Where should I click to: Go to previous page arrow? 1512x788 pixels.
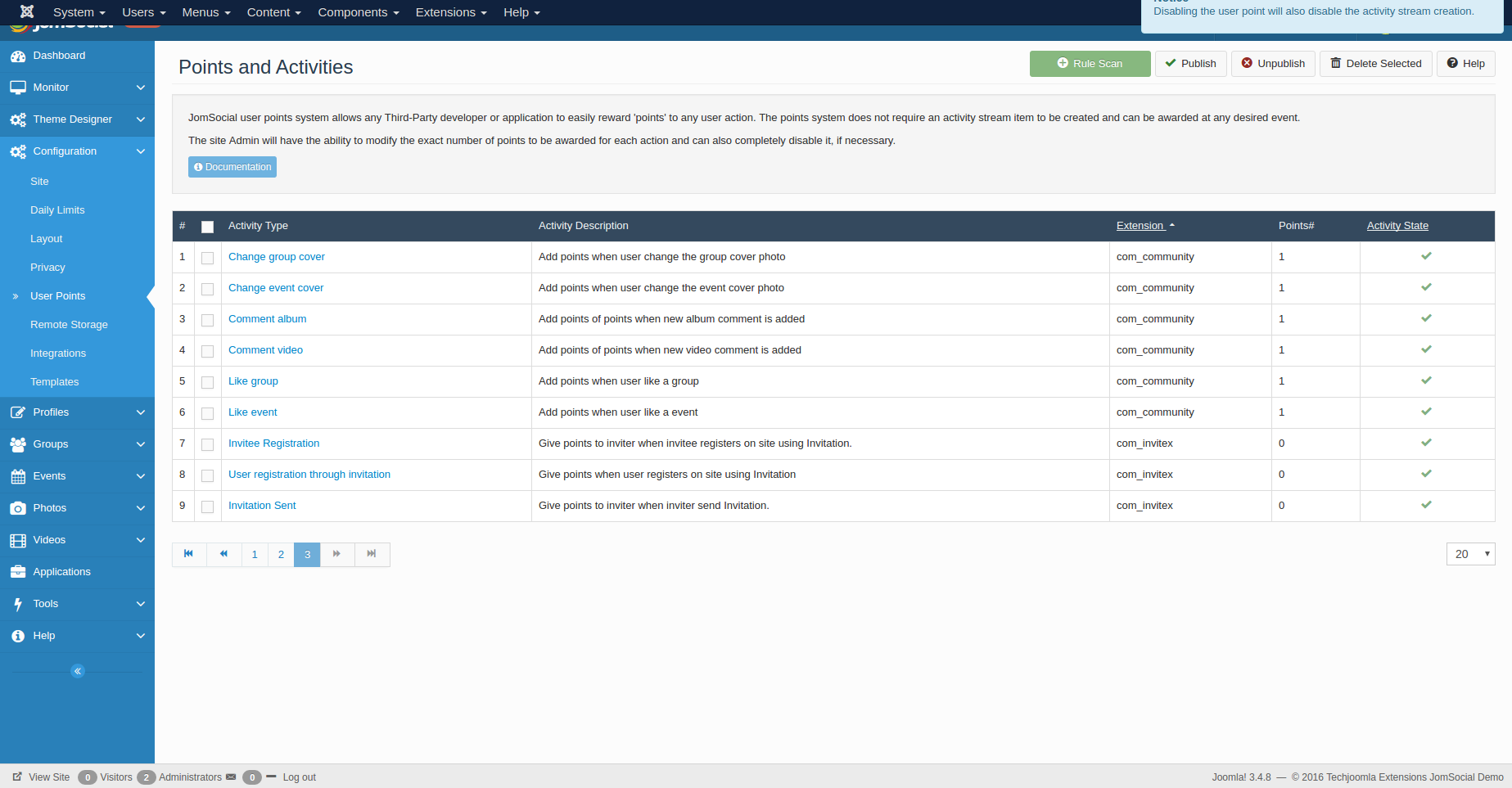(x=223, y=554)
